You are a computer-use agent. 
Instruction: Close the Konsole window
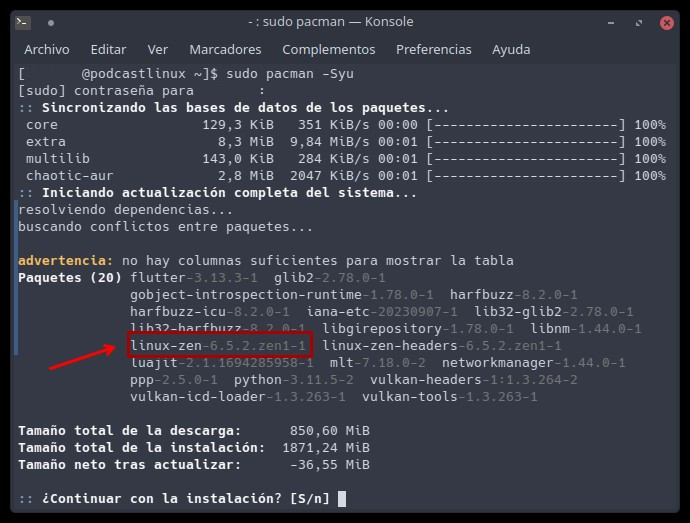click(x=667, y=22)
